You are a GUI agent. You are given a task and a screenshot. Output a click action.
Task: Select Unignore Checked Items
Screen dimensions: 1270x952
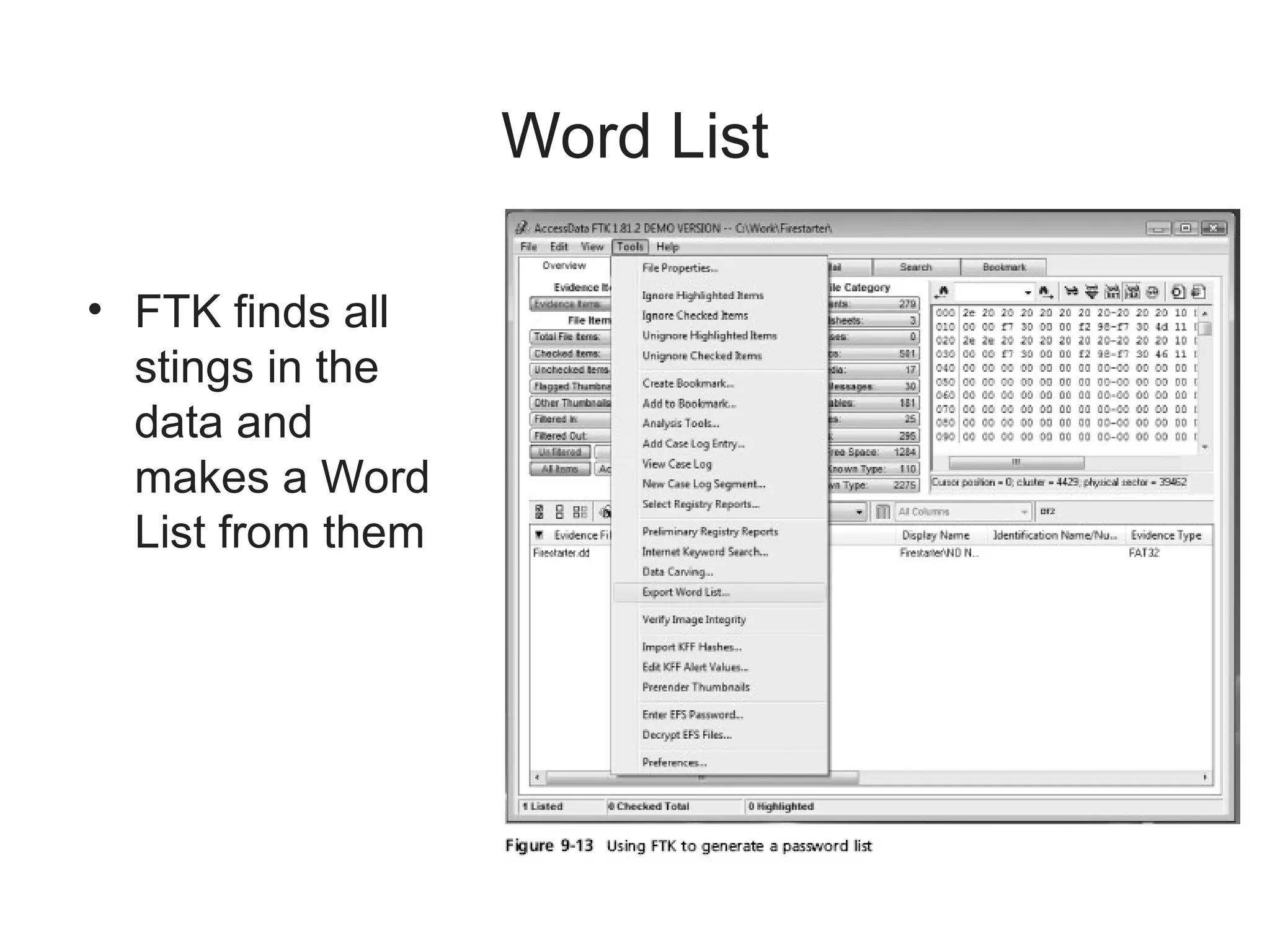(719, 356)
